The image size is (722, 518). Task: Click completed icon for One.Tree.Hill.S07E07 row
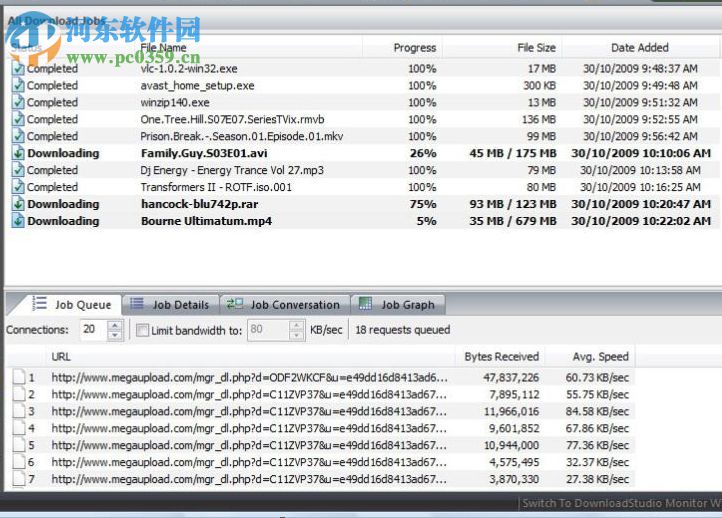click(18, 119)
